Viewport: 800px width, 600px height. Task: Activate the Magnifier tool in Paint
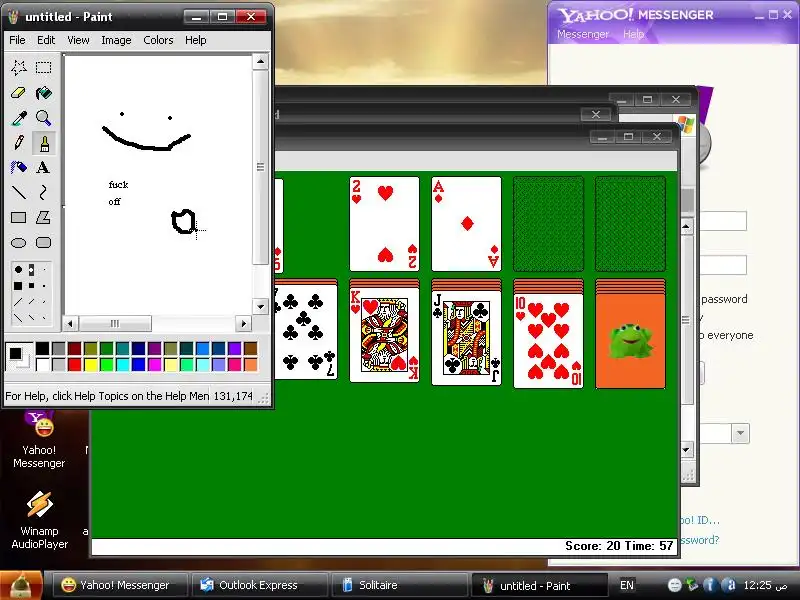pos(43,118)
